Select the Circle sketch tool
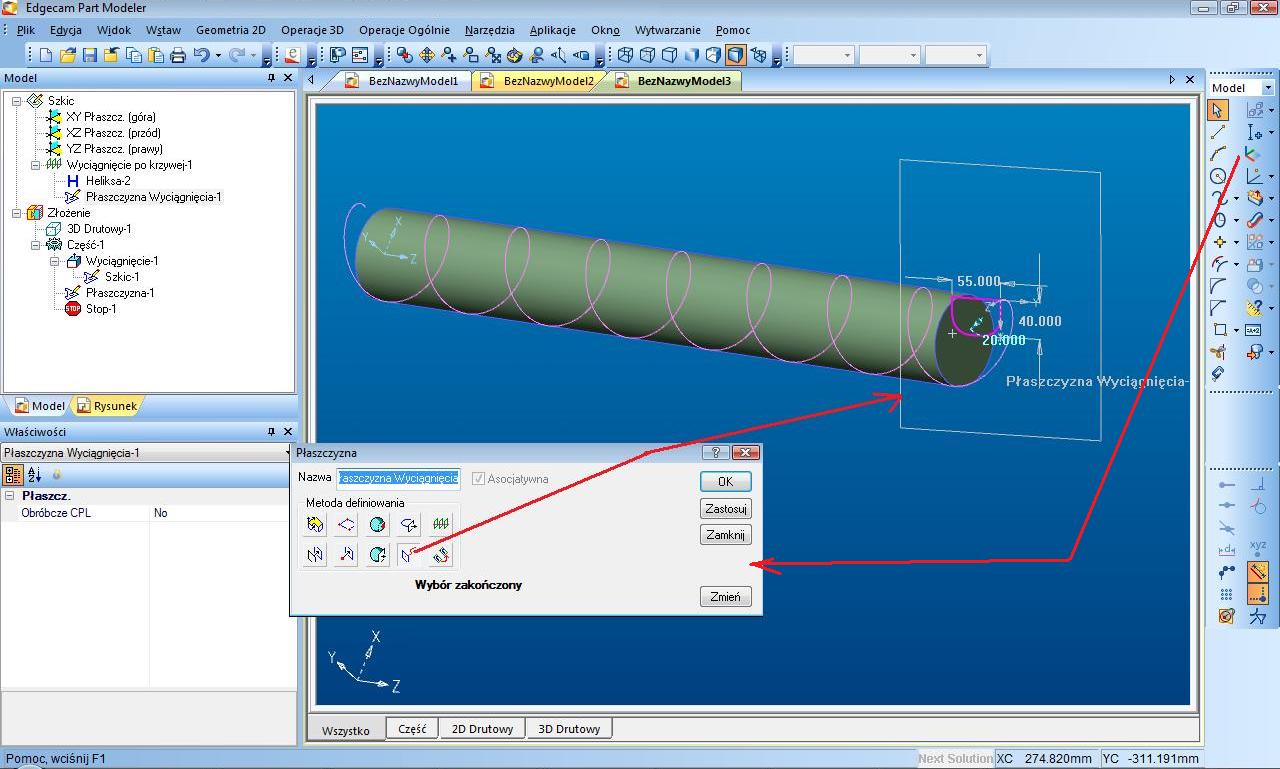This screenshot has width=1280, height=769. pos(1218,176)
